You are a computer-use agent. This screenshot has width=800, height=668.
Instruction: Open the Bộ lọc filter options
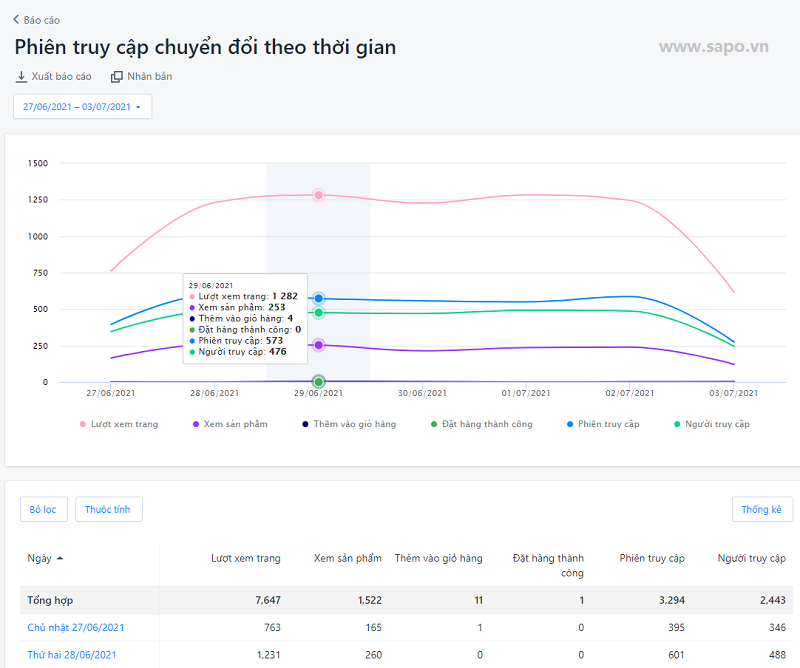pyautogui.click(x=42, y=509)
